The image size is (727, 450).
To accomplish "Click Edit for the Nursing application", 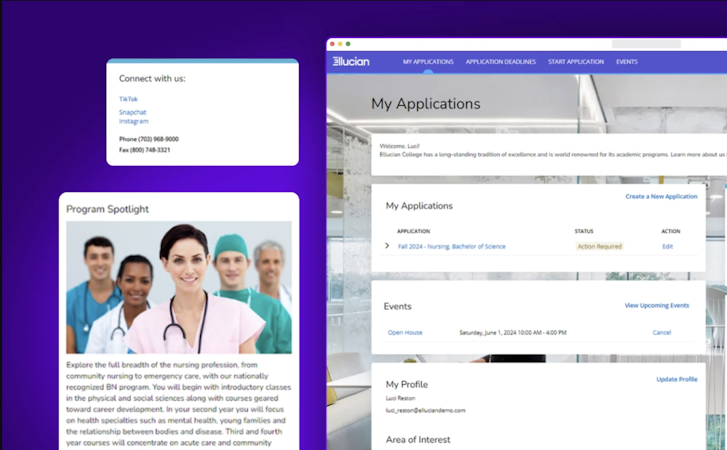I will point(667,247).
